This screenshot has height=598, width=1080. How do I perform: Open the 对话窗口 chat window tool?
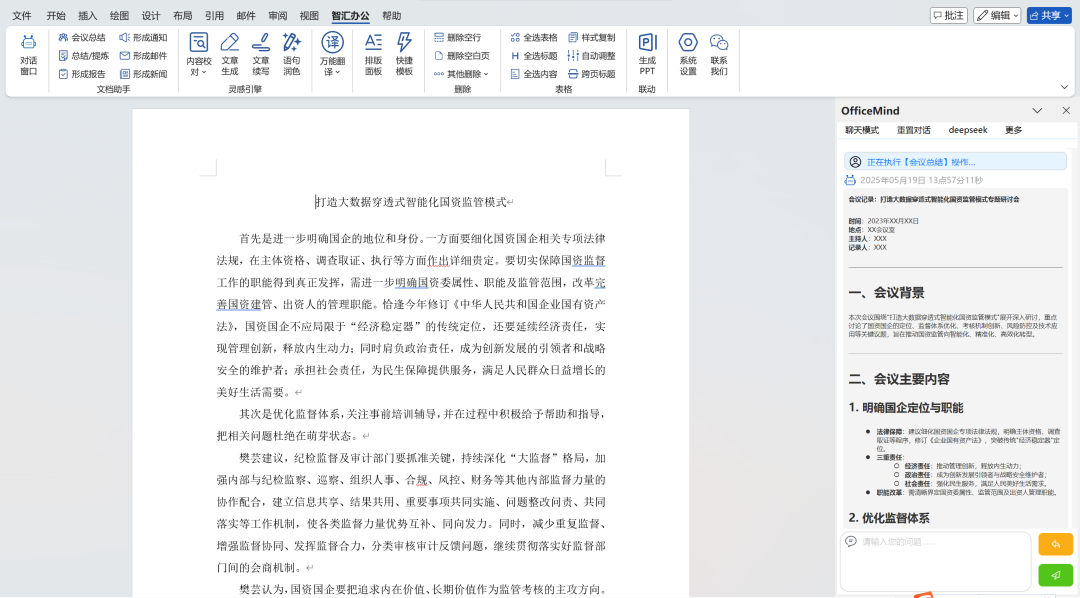pyautogui.click(x=28, y=53)
